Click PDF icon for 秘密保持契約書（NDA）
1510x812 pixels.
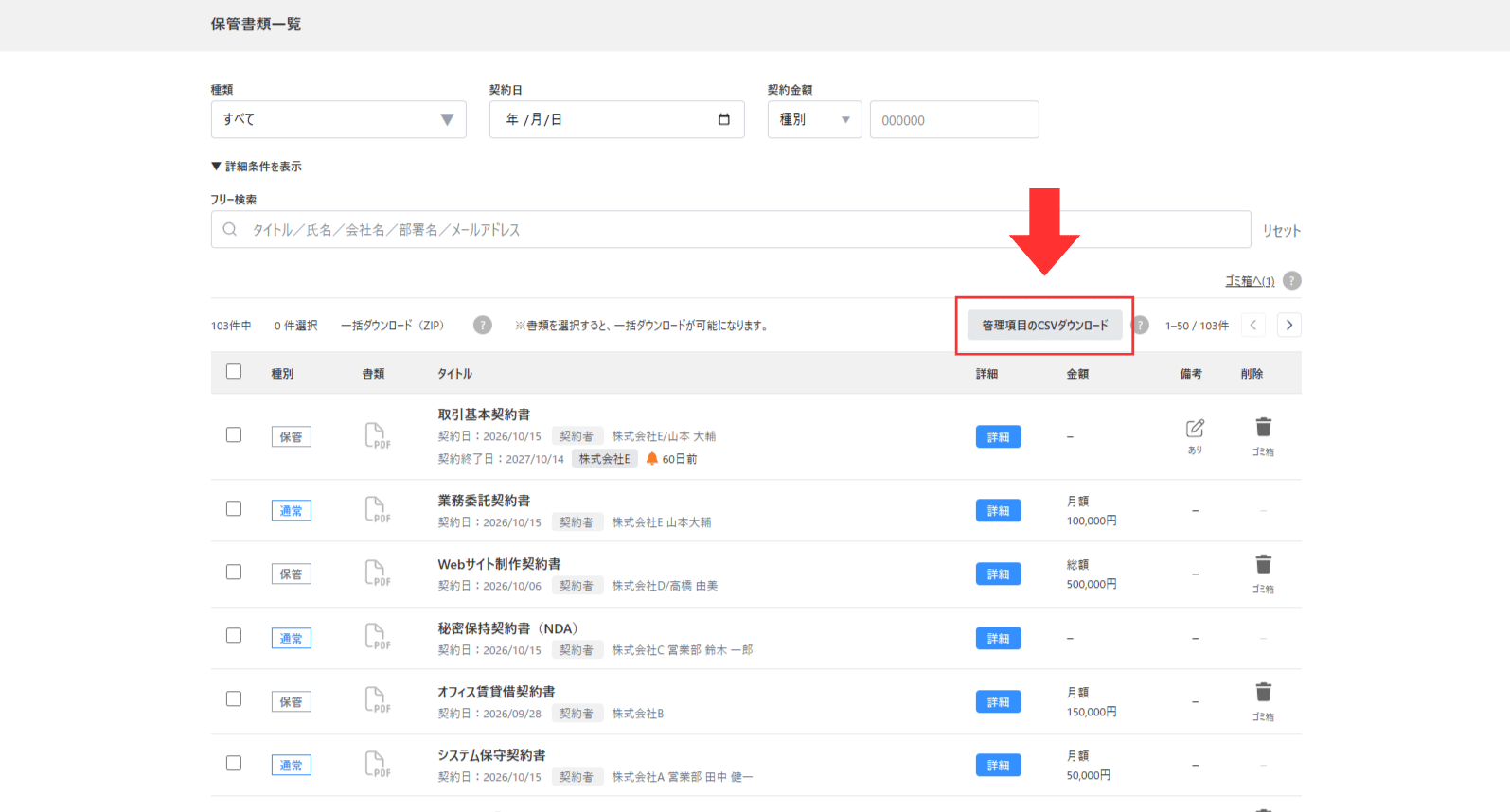coord(377,636)
